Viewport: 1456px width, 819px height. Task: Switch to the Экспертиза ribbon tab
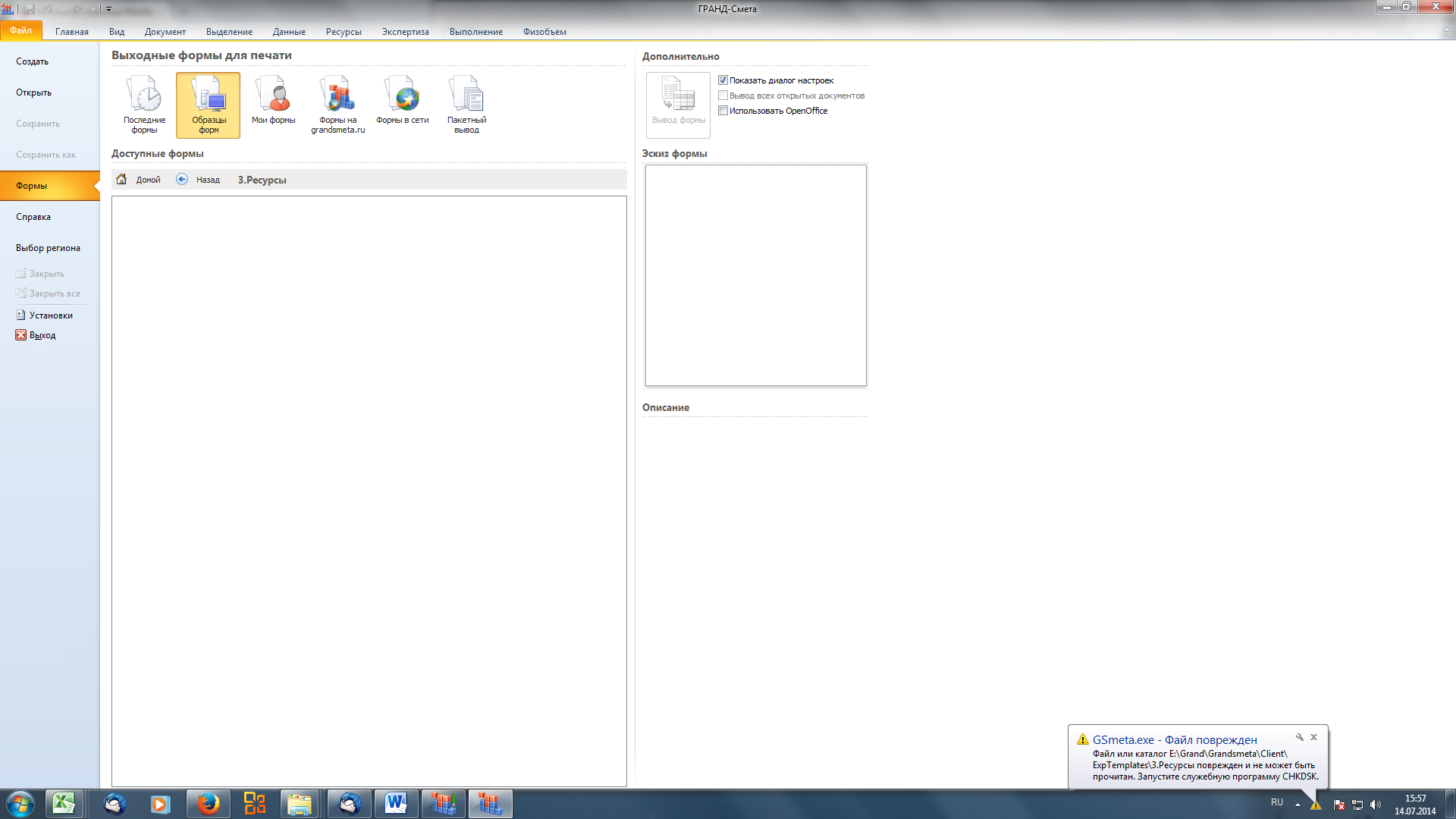405,32
